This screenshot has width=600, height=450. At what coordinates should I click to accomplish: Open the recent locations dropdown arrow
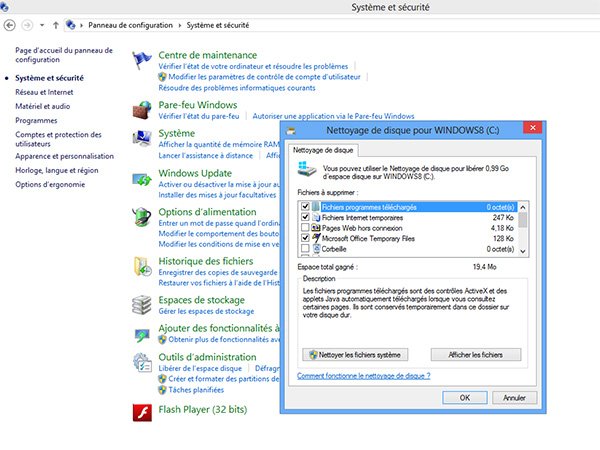click(42, 25)
